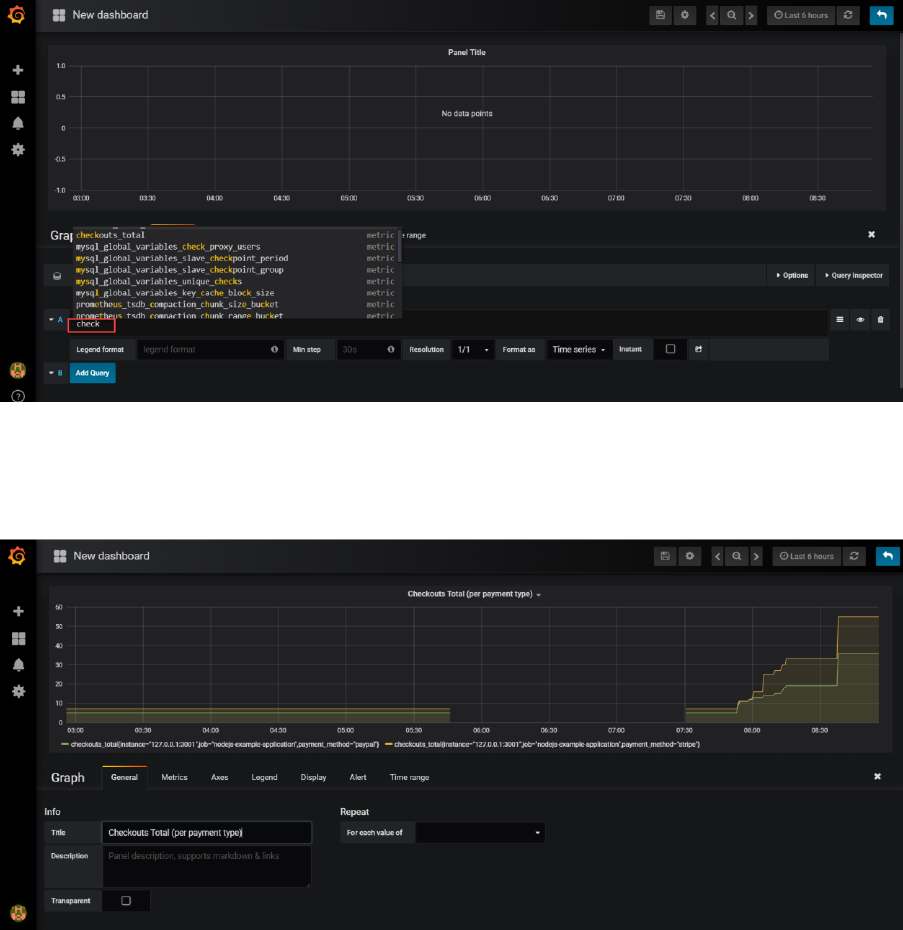The height and width of the screenshot is (930, 903).
Task: Select mysql_global_variables_unique_checks suggestion
Action: pos(236,281)
